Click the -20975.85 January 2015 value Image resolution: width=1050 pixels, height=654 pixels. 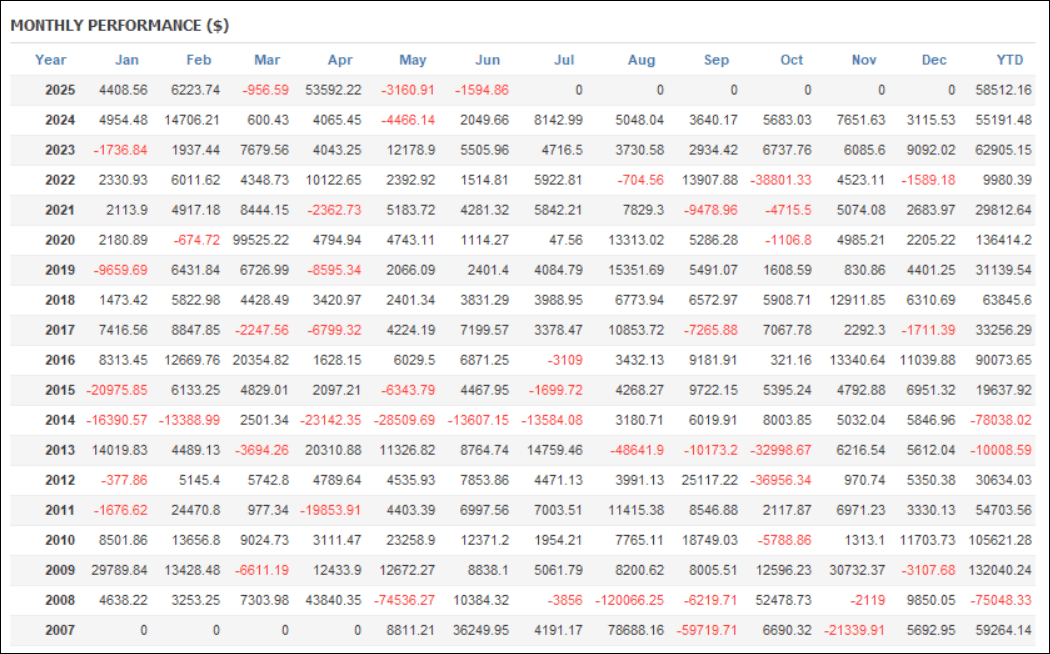click(117, 390)
